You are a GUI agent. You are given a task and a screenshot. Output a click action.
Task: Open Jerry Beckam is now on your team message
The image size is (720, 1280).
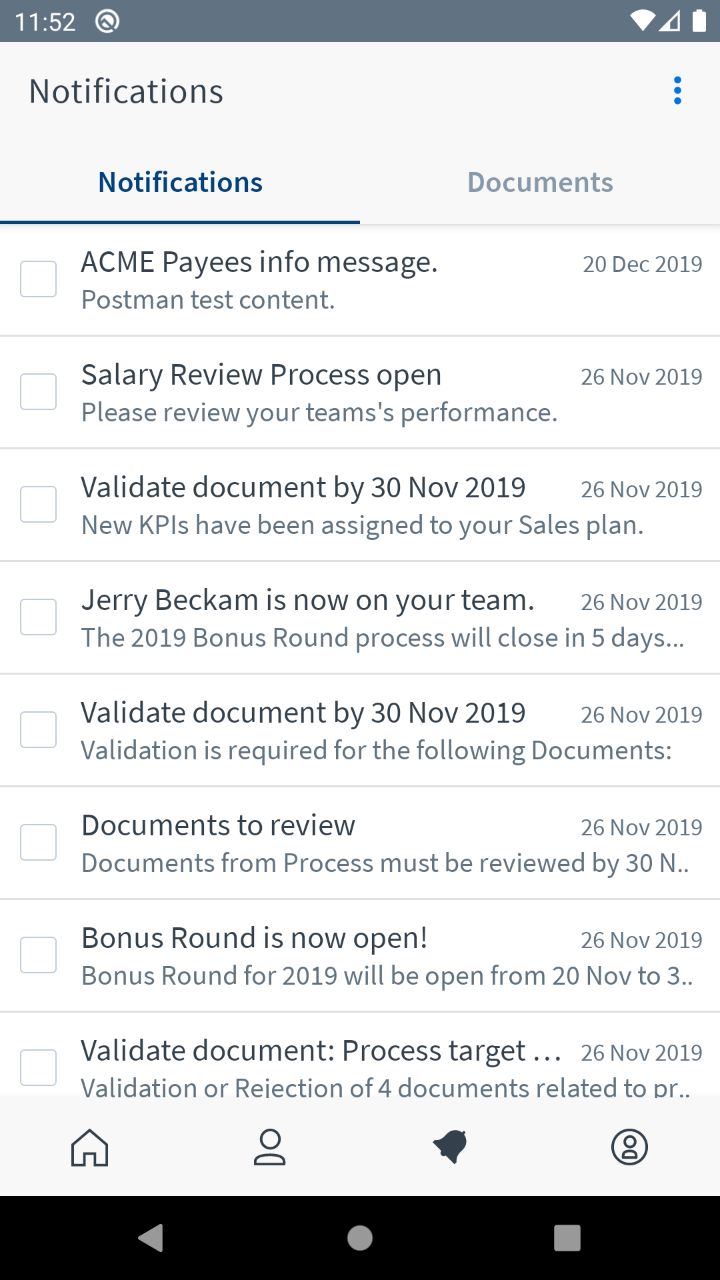[320, 617]
